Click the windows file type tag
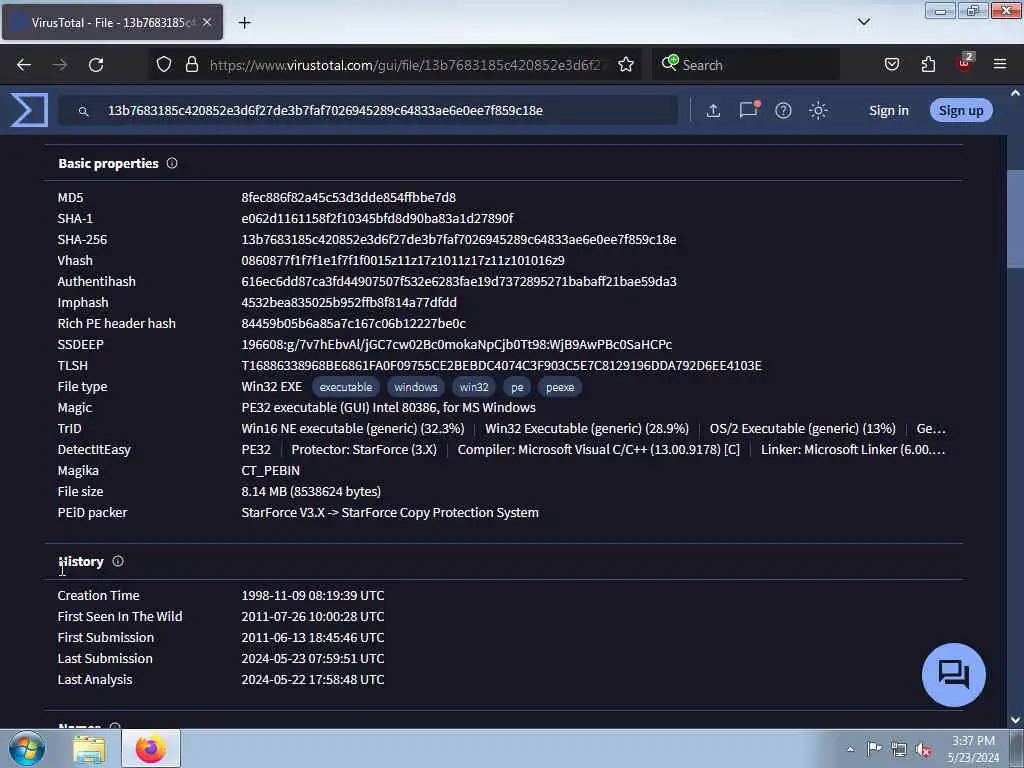 point(415,387)
